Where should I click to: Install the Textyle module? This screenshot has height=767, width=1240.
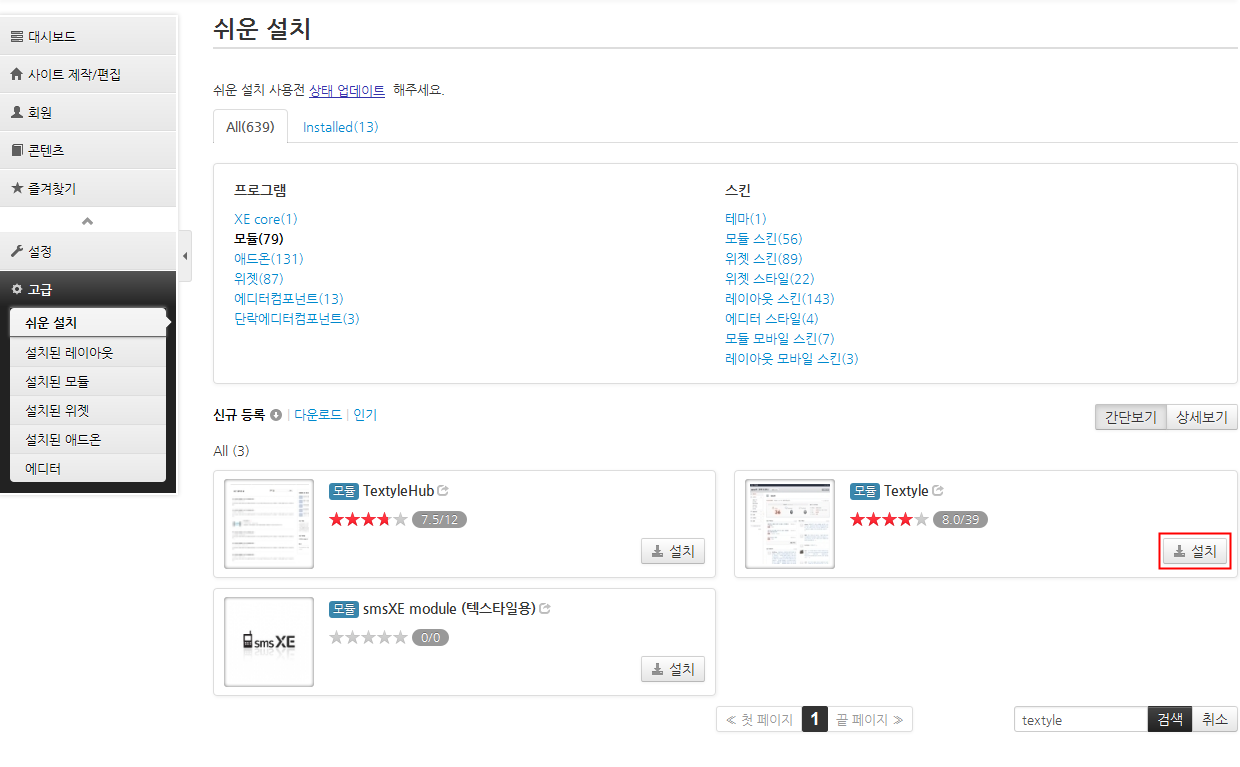1195,551
